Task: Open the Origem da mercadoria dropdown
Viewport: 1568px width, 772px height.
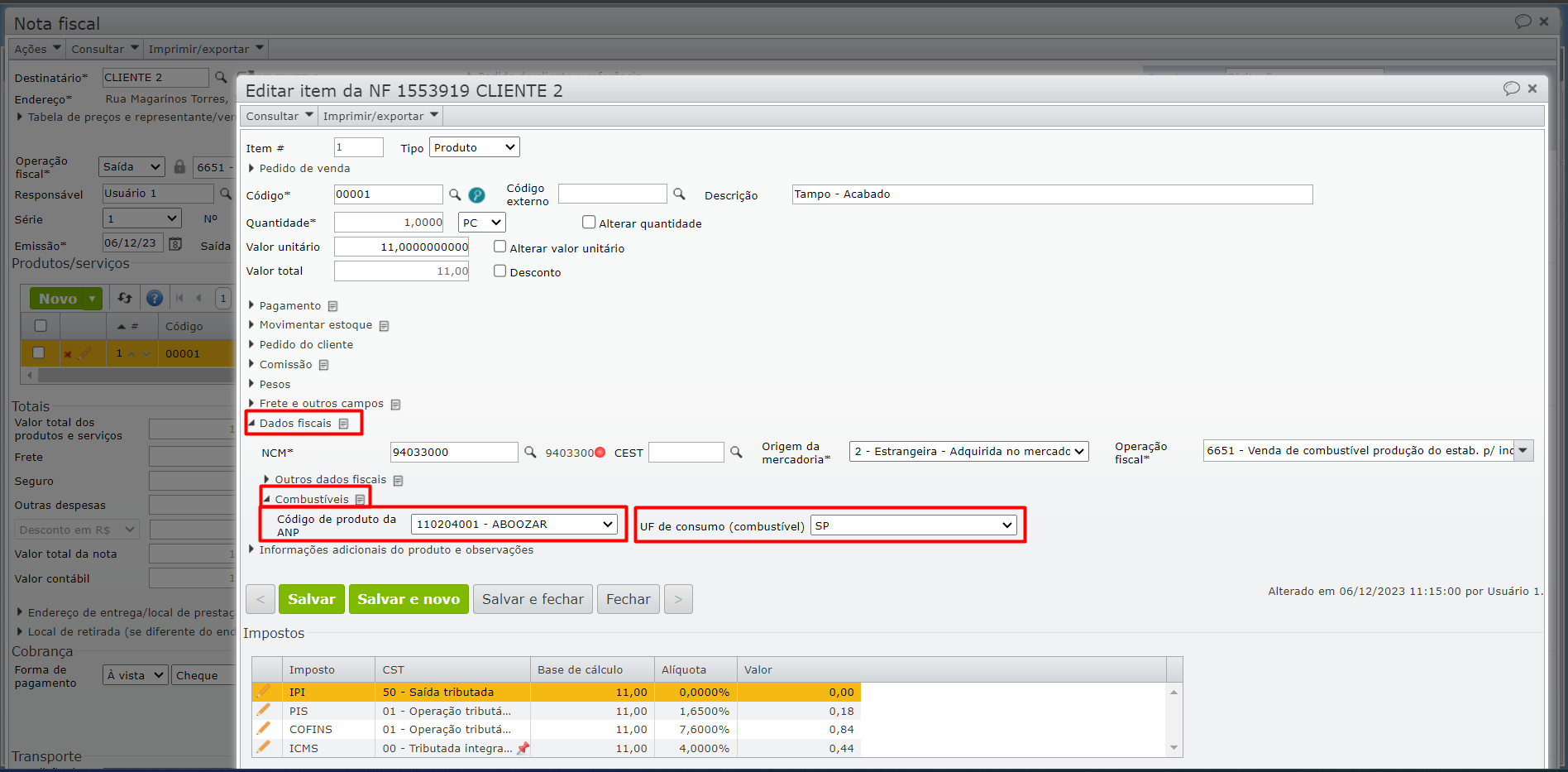Action: [968, 451]
